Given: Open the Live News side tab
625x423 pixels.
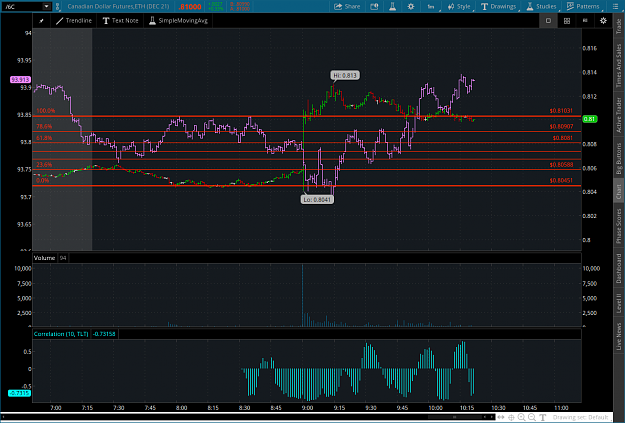Looking at the screenshot, I should (x=619, y=336).
